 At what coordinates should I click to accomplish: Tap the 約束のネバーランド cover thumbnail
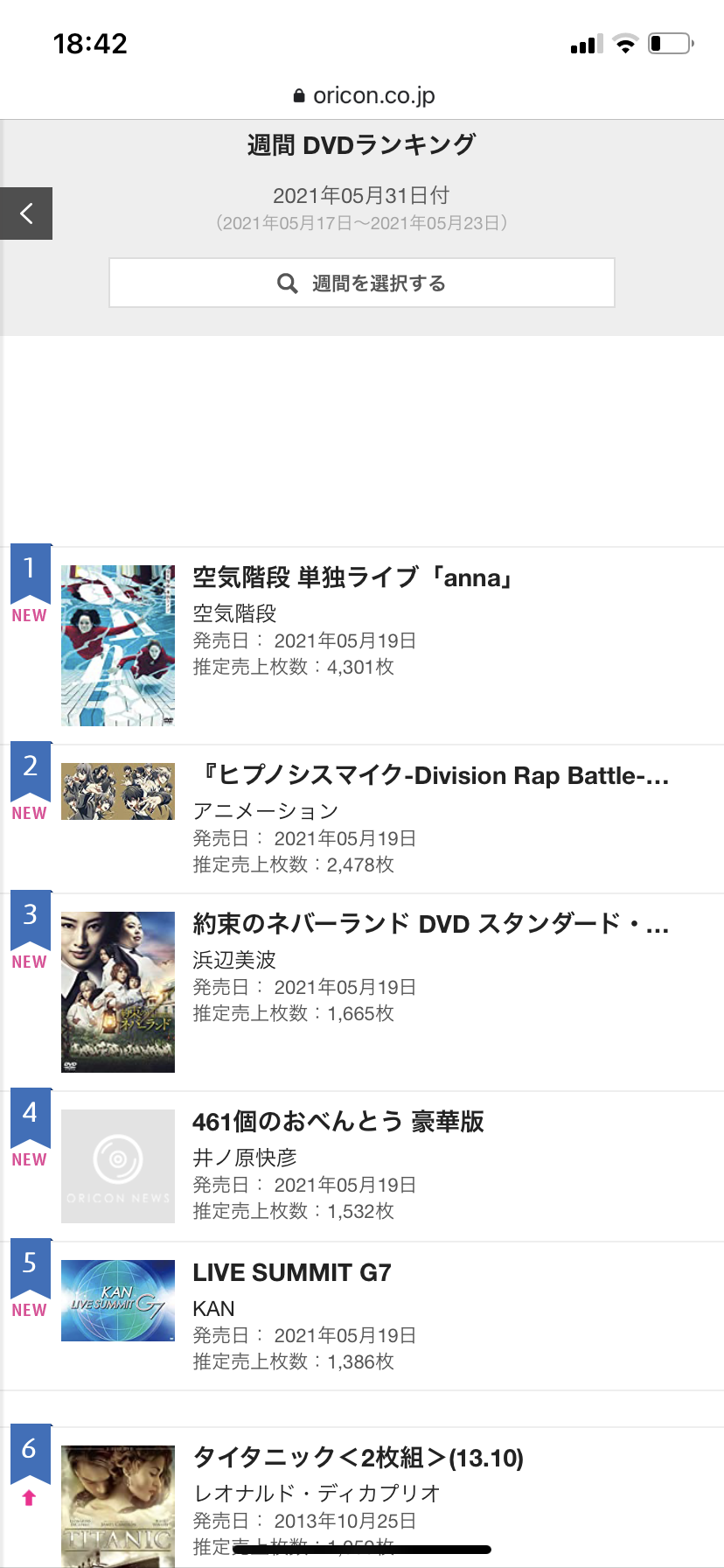(x=118, y=992)
